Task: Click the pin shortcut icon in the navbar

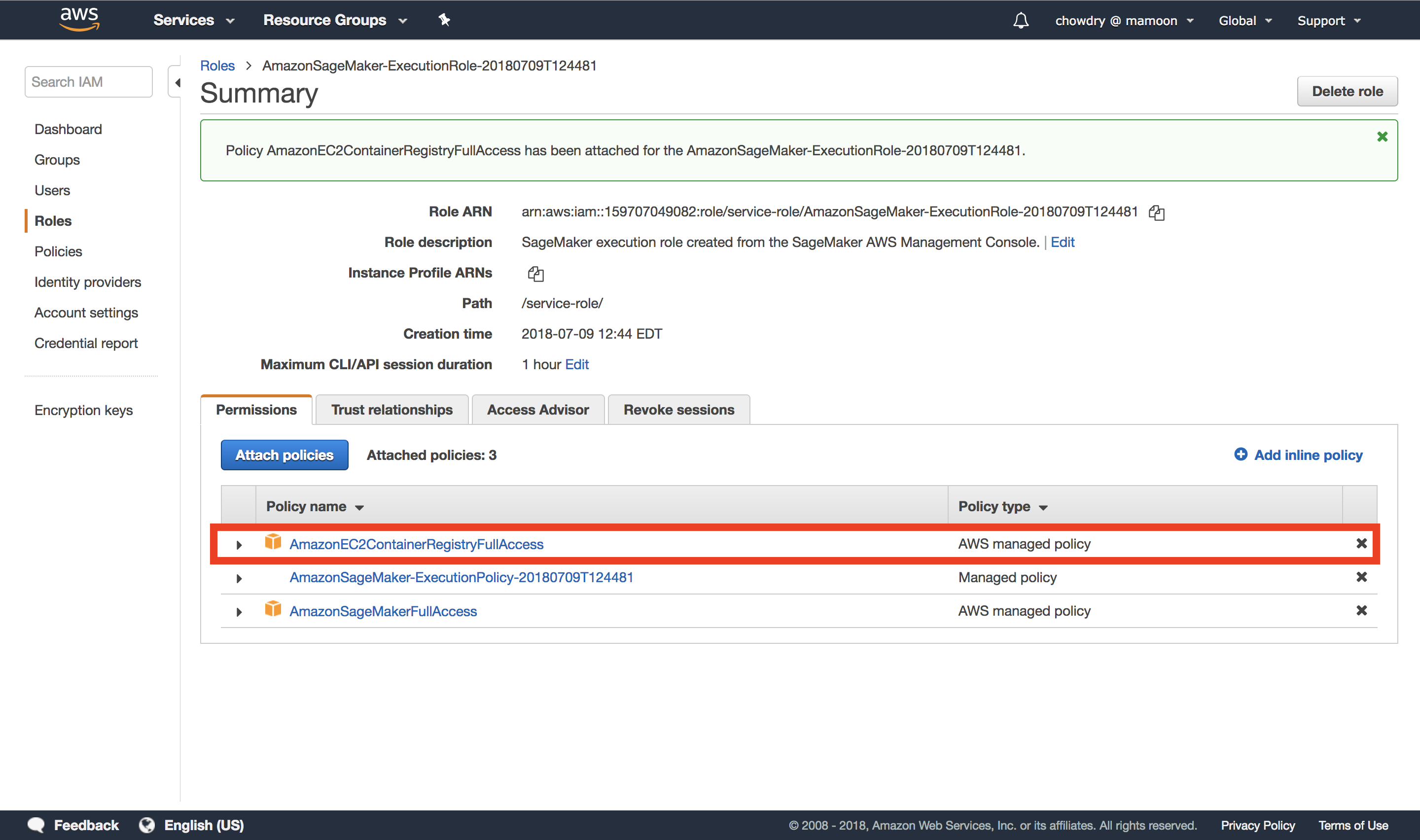Action: click(x=444, y=19)
